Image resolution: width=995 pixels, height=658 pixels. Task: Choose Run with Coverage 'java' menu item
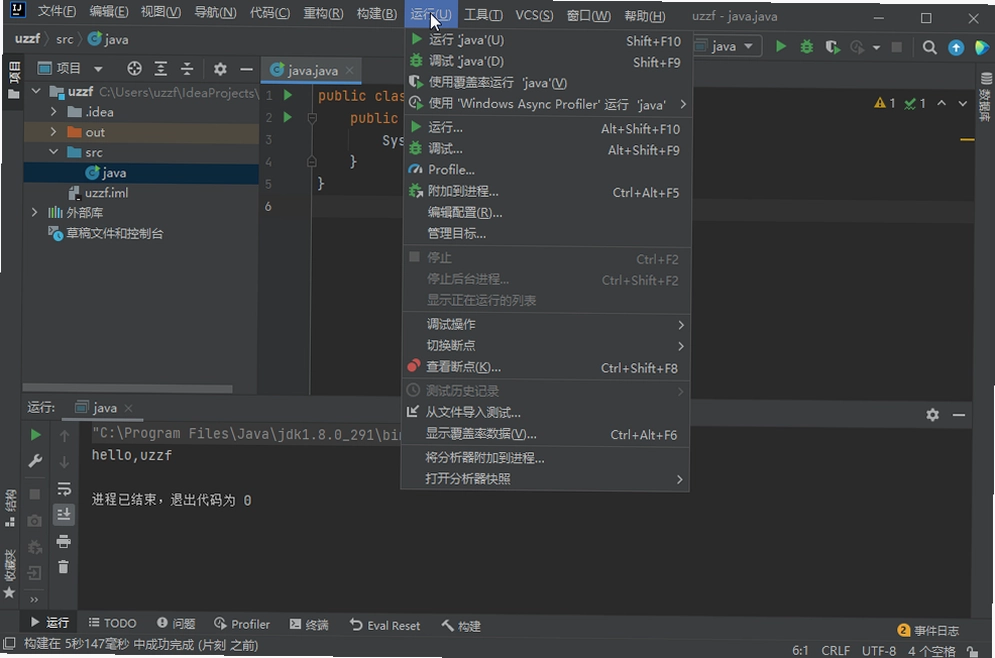click(x=546, y=82)
